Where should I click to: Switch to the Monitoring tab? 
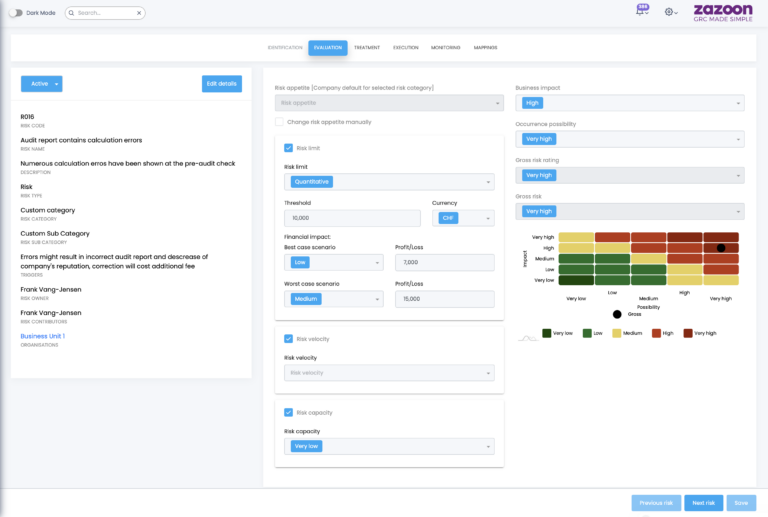tap(446, 47)
